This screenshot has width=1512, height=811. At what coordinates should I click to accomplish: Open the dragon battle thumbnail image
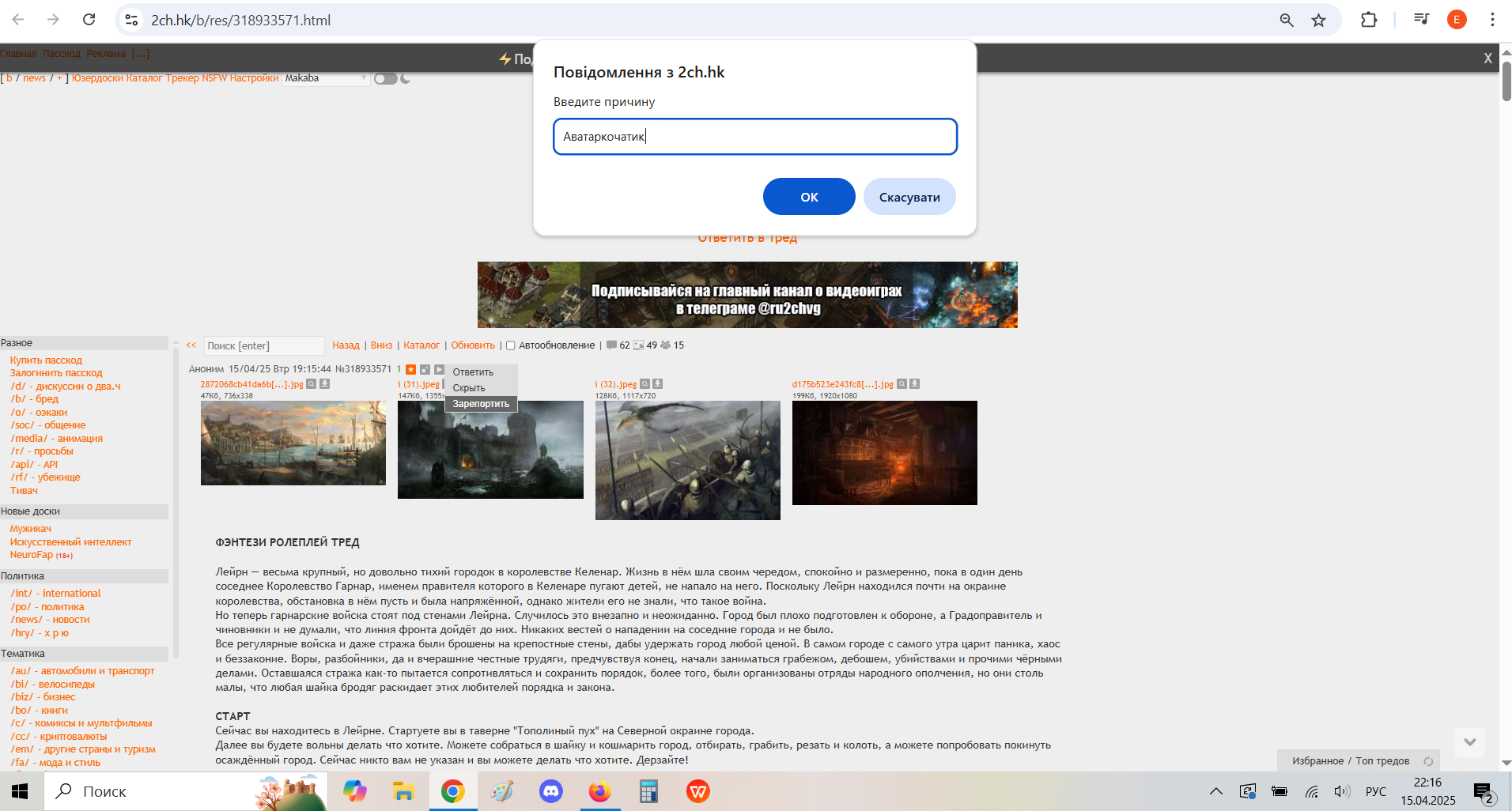(x=688, y=460)
